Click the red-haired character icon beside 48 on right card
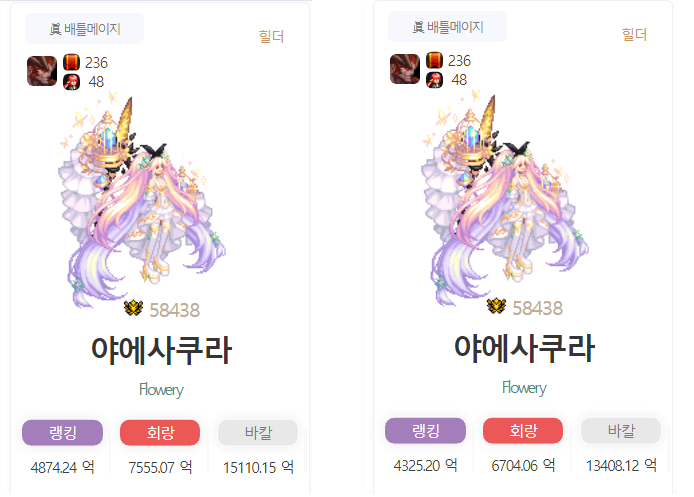 coord(435,80)
